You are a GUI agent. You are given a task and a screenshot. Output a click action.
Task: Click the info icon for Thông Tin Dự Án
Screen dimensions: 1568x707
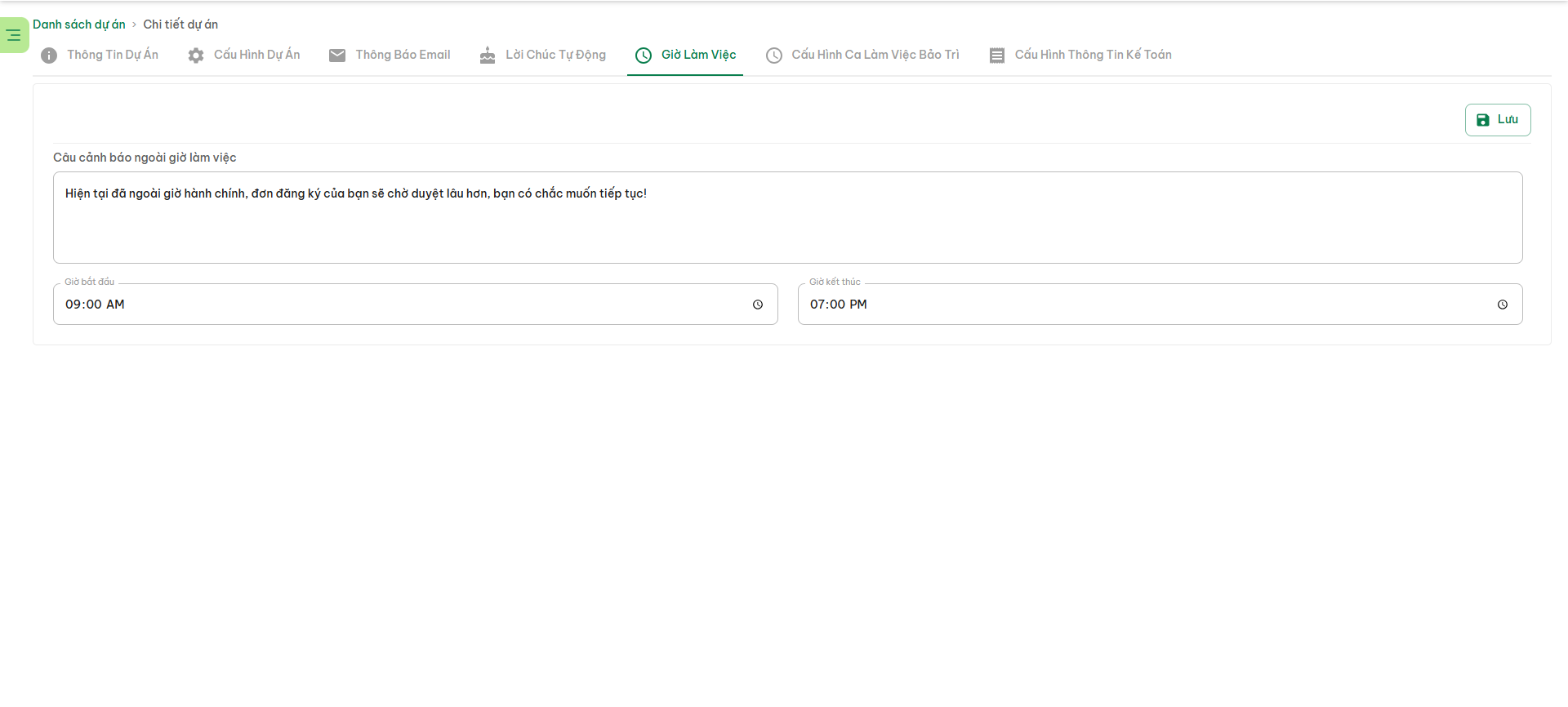(49, 56)
